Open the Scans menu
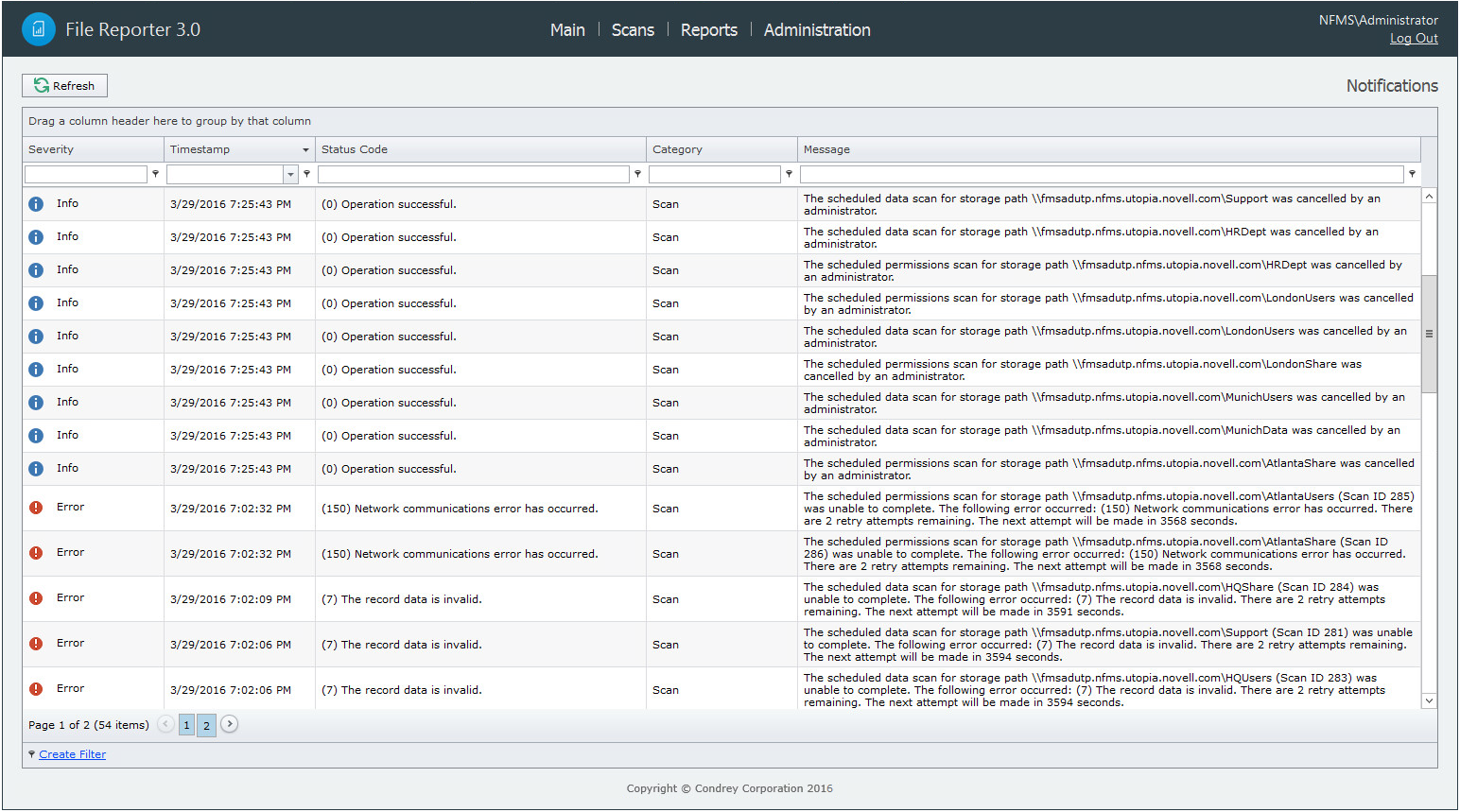 [x=633, y=30]
